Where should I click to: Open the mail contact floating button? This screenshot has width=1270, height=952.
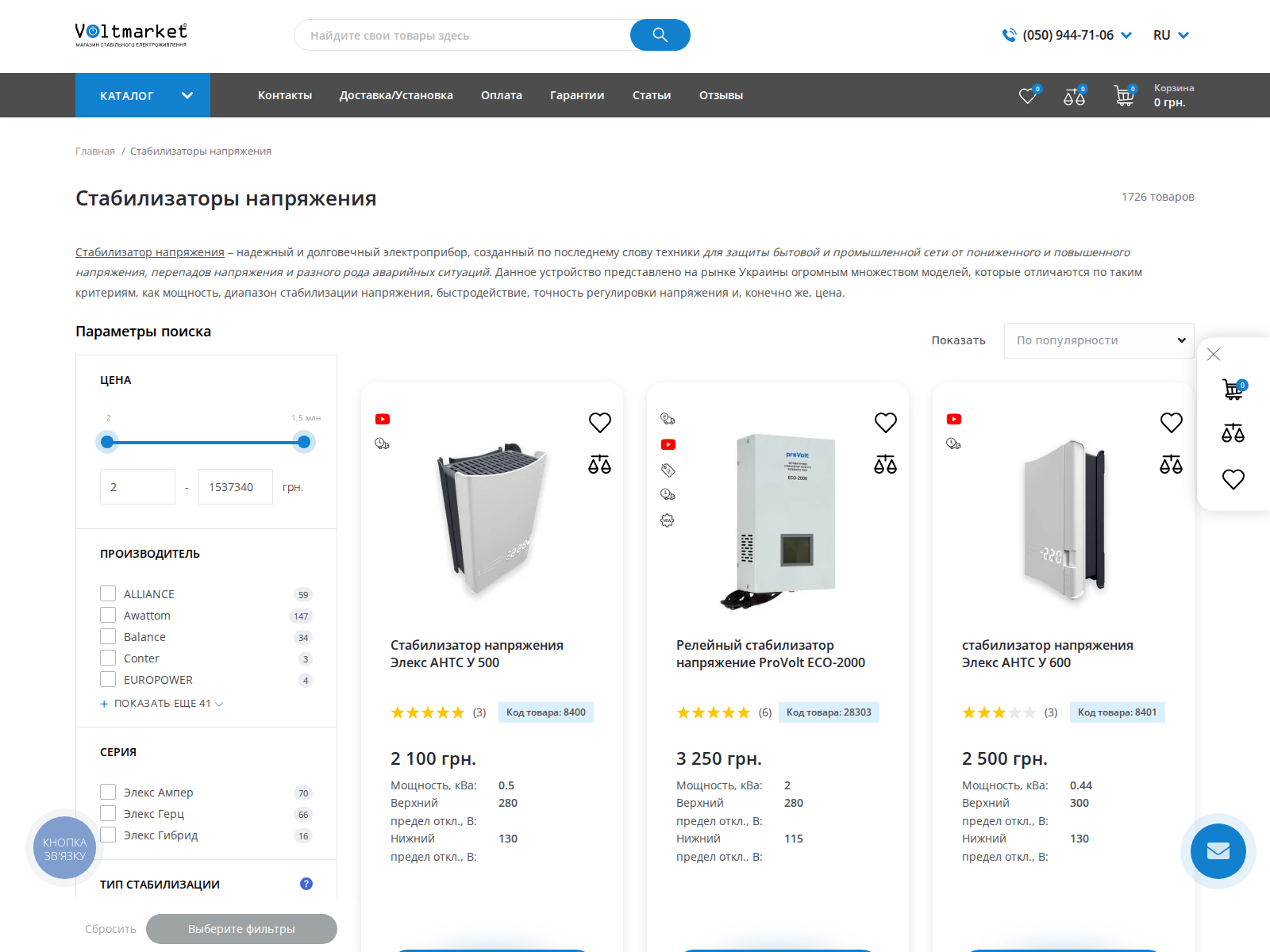point(1218,851)
